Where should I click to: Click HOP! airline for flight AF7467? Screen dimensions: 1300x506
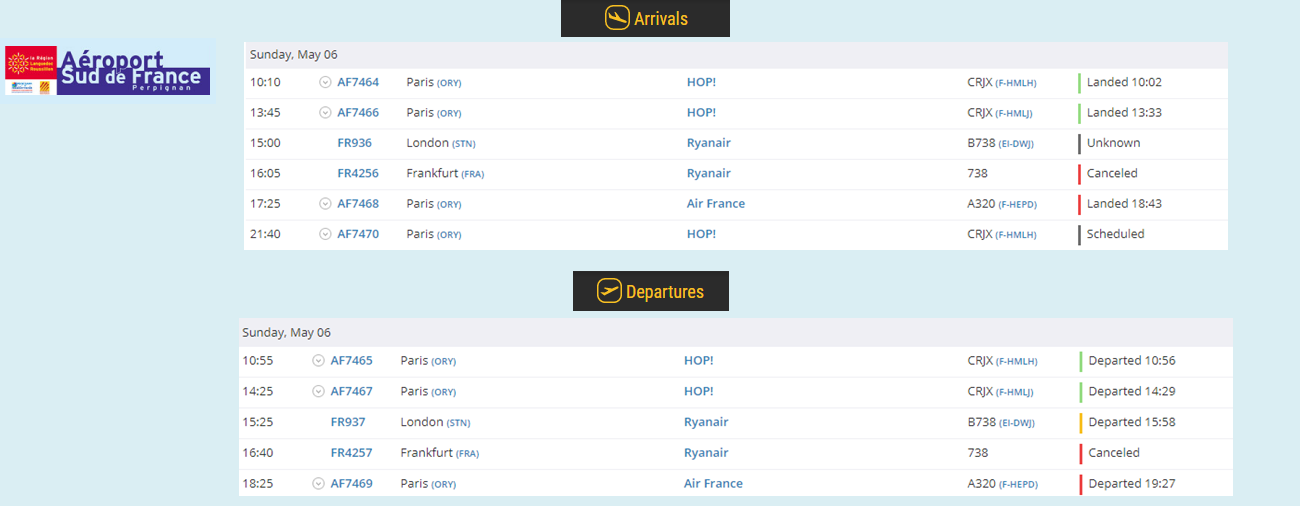point(698,391)
